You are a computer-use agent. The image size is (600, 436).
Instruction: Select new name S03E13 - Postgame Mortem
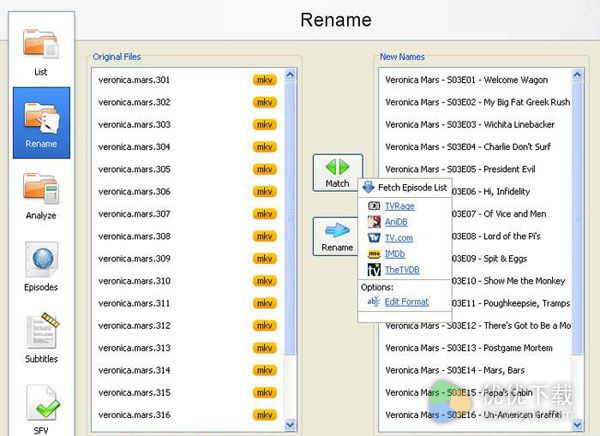tap(475, 348)
